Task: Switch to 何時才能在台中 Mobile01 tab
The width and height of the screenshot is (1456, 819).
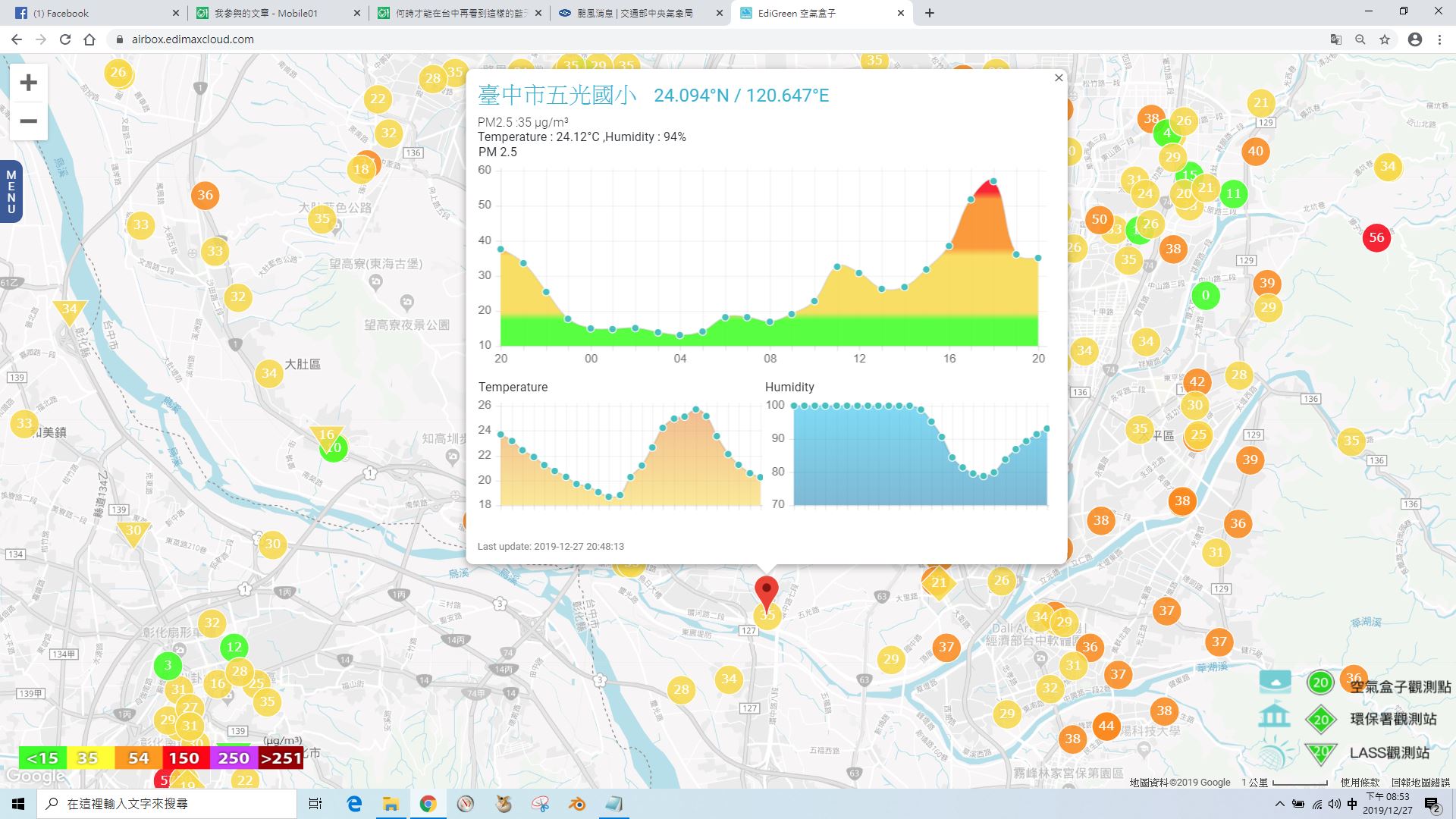Action: click(459, 13)
